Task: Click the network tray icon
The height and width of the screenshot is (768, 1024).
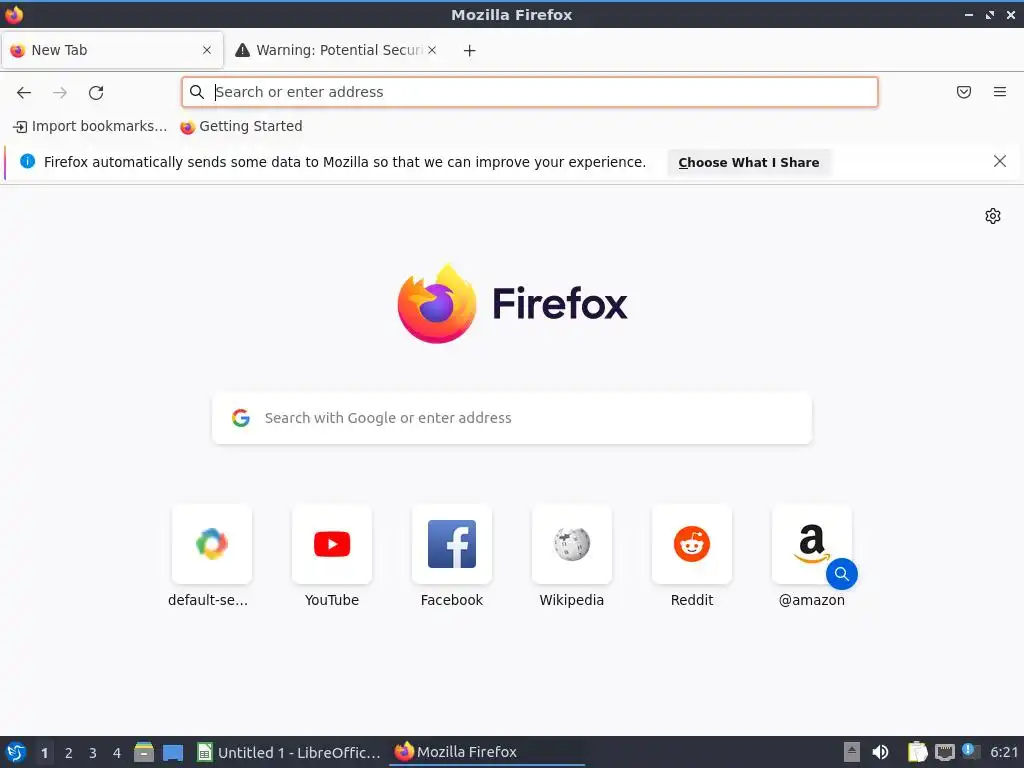Action: point(944,752)
